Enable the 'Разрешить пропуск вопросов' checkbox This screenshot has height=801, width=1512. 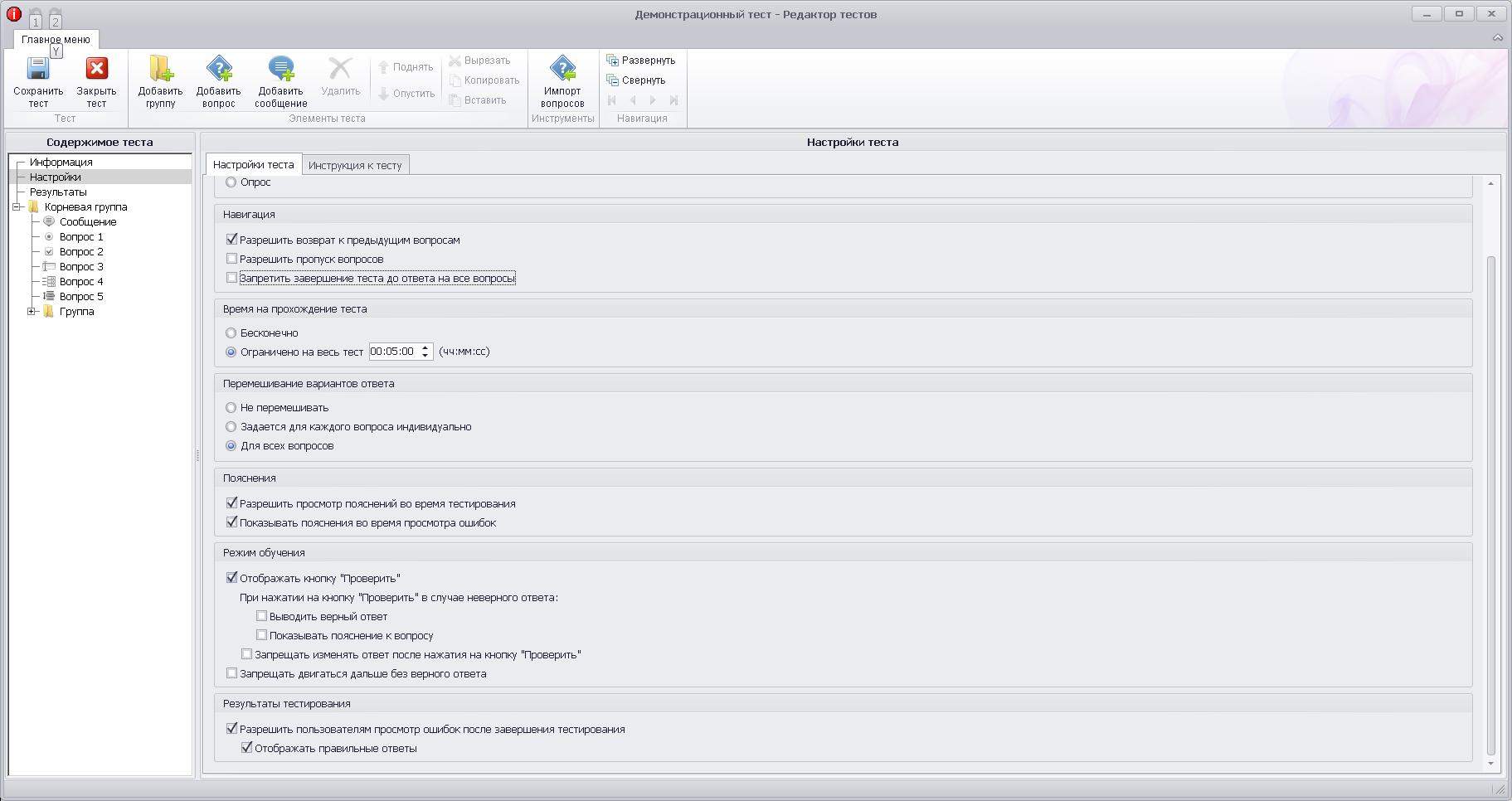click(x=232, y=259)
